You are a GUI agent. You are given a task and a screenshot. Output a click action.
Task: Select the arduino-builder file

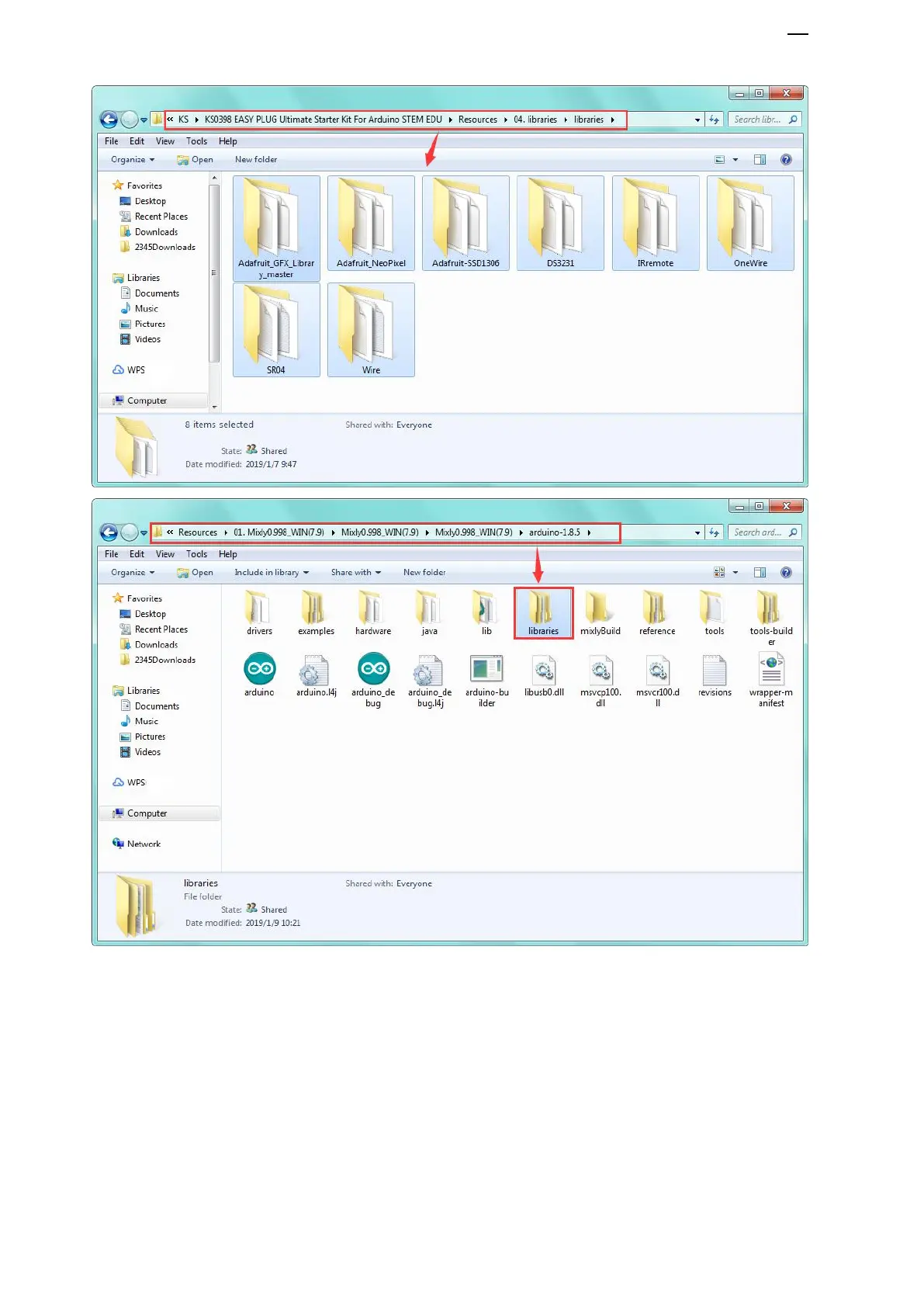[486, 681]
